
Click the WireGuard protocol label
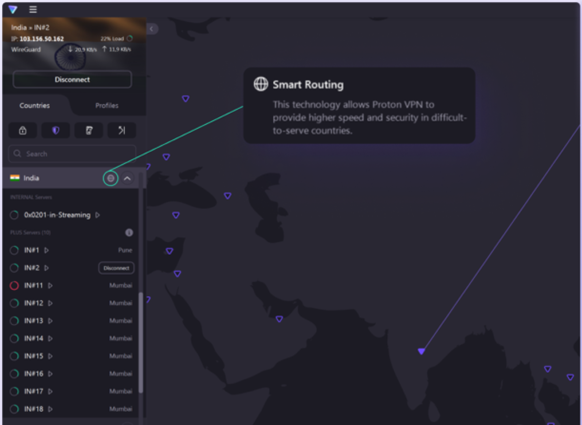[26, 49]
